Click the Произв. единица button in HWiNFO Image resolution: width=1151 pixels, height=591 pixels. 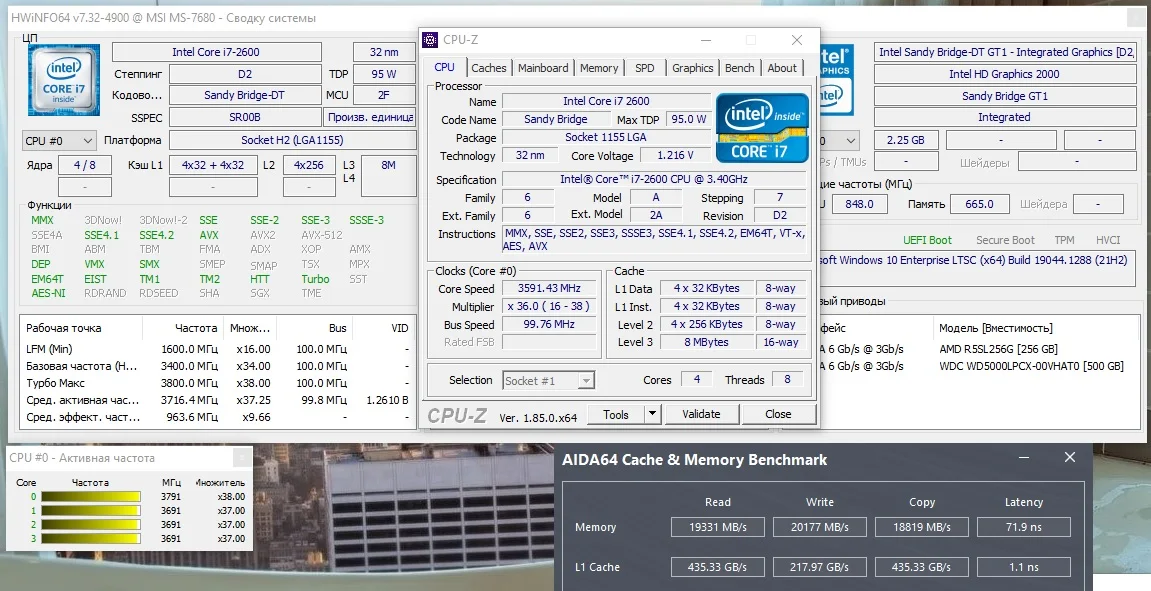click(x=369, y=117)
